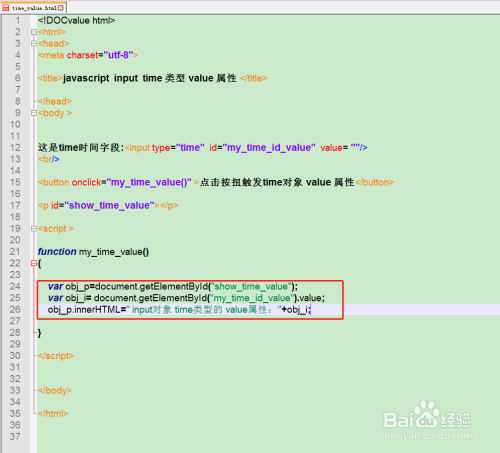Click the </html> closing tag on line 35

pyautogui.click(x=53, y=414)
